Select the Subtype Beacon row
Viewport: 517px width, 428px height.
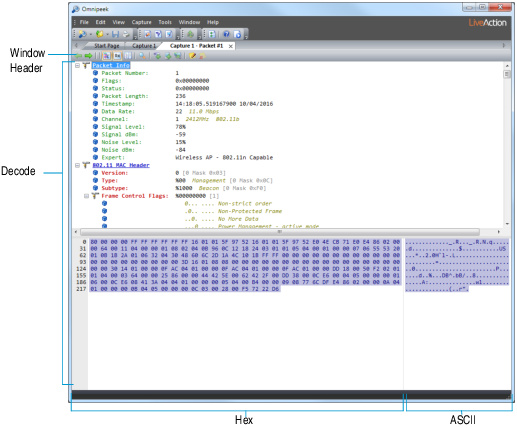point(179,188)
